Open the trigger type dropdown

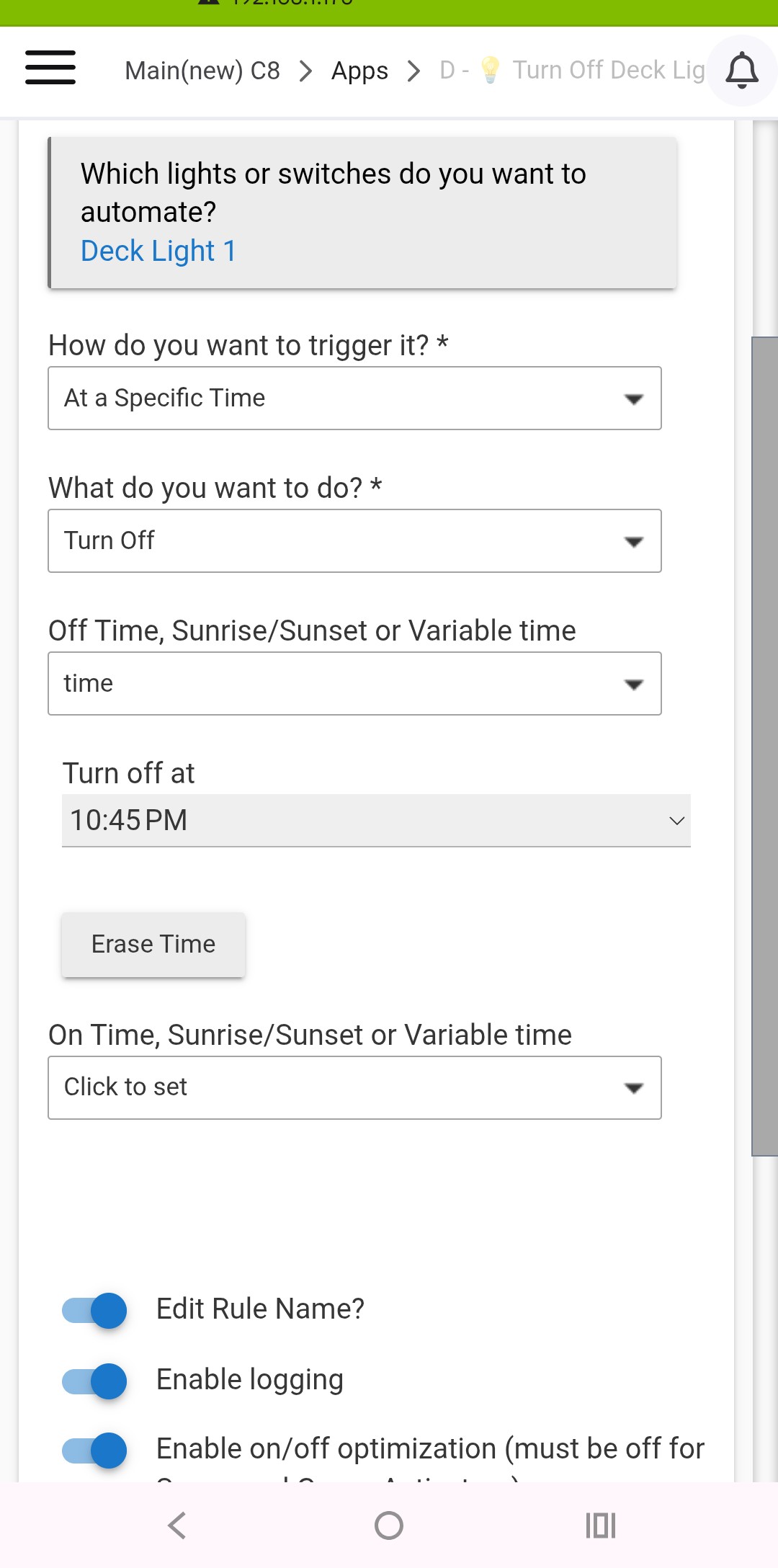pyautogui.click(x=354, y=398)
